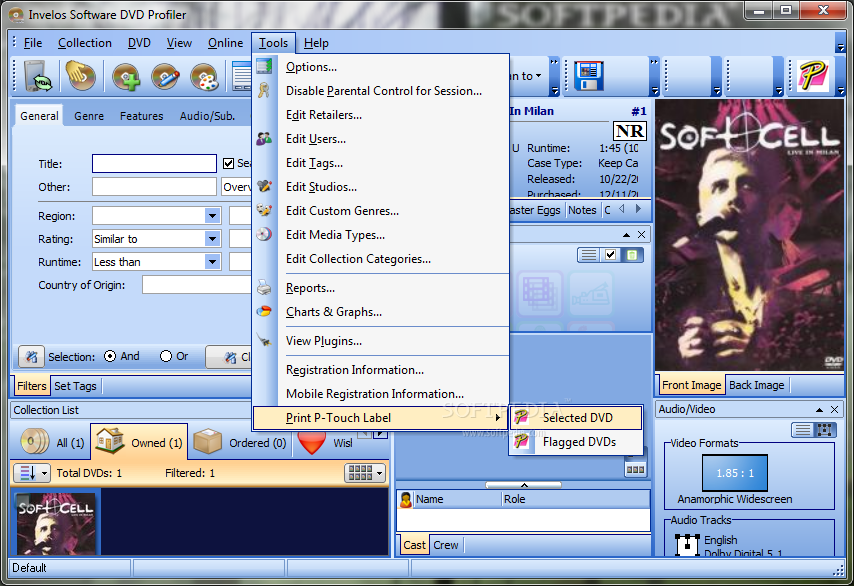Viewport: 854px width, 586px height.
Task: Click the filter icon left of Selection
Action: [32, 357]
